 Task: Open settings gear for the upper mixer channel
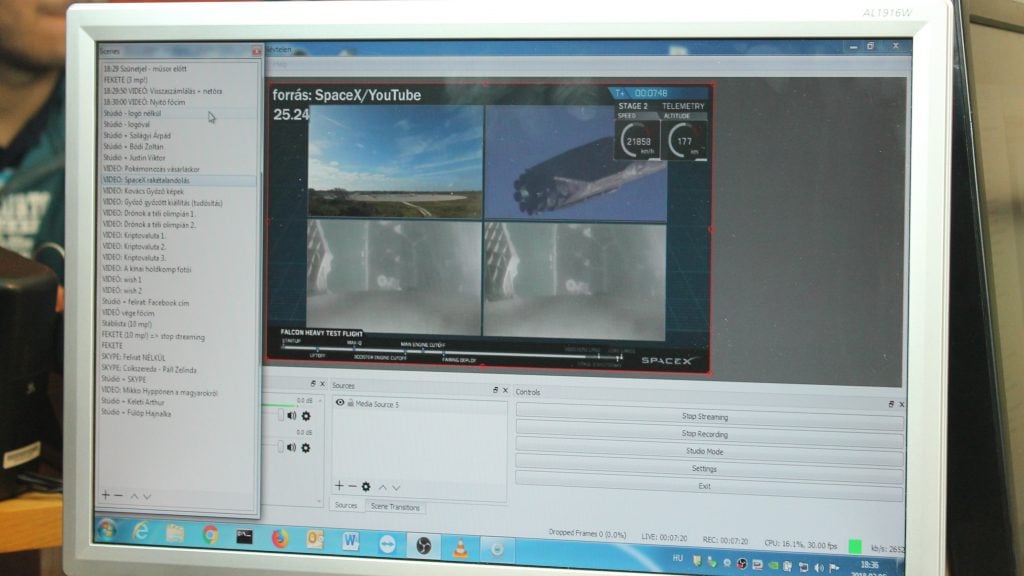306,416
